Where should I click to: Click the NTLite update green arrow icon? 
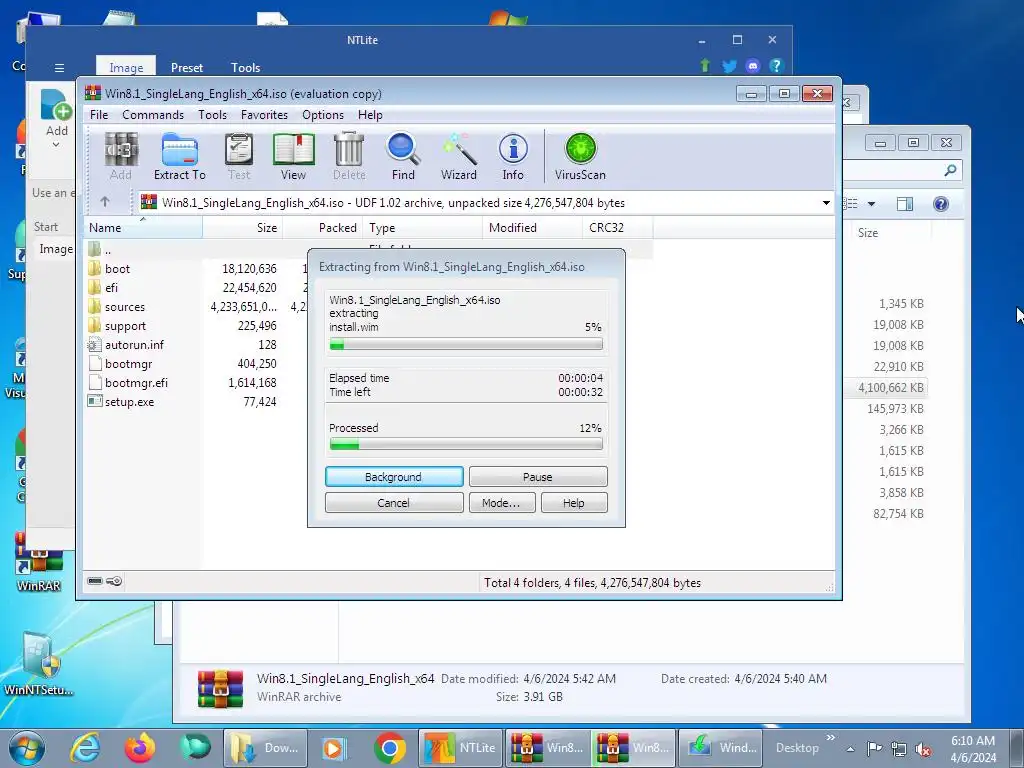point(705,65)
